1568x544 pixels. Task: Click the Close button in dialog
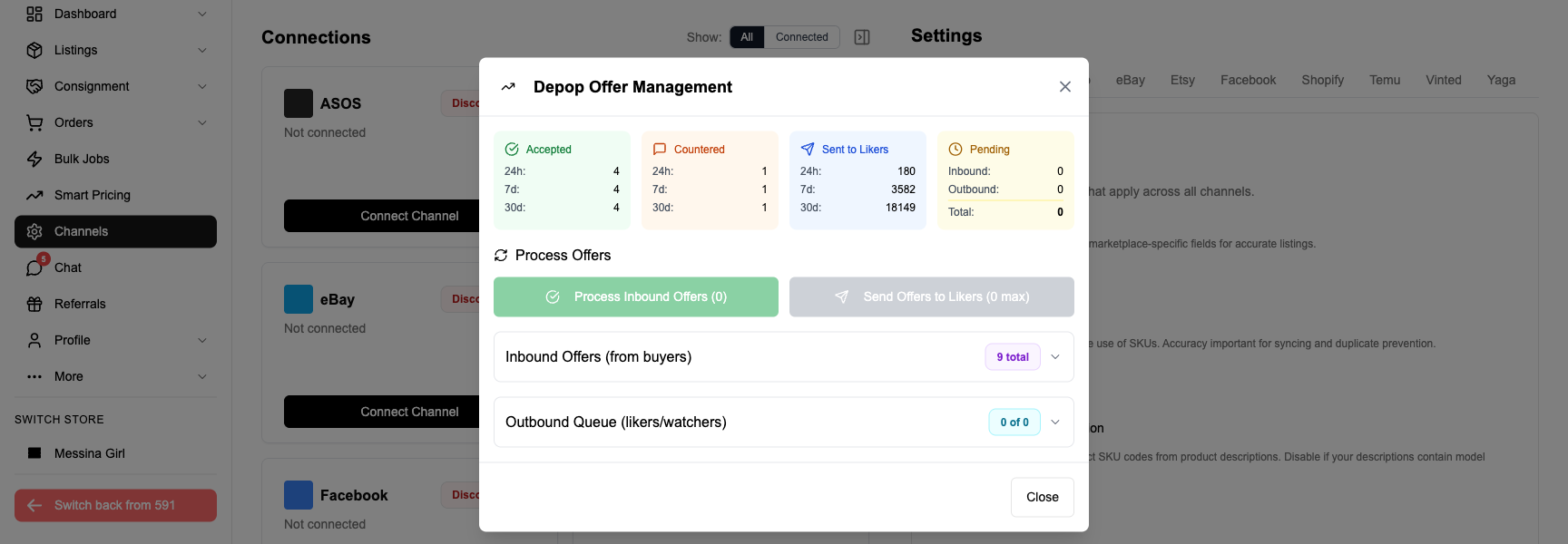click(x=1043, y=497)
